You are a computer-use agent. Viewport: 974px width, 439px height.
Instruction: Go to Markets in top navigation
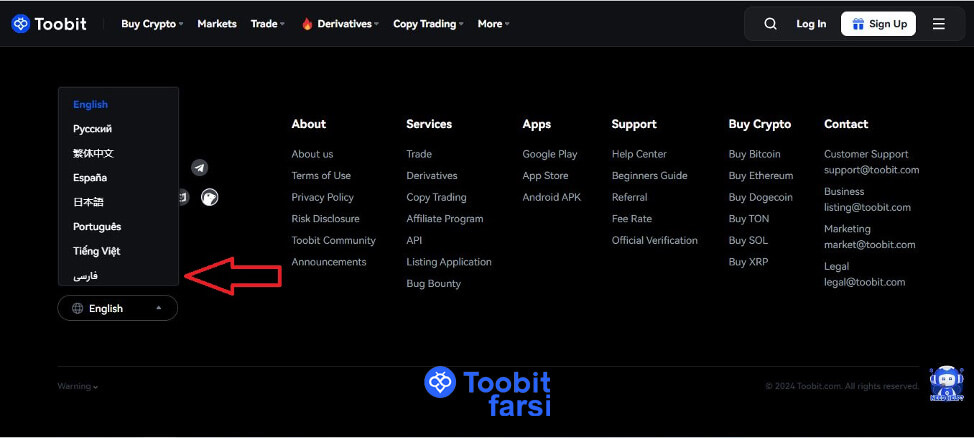tap(217, 24)
